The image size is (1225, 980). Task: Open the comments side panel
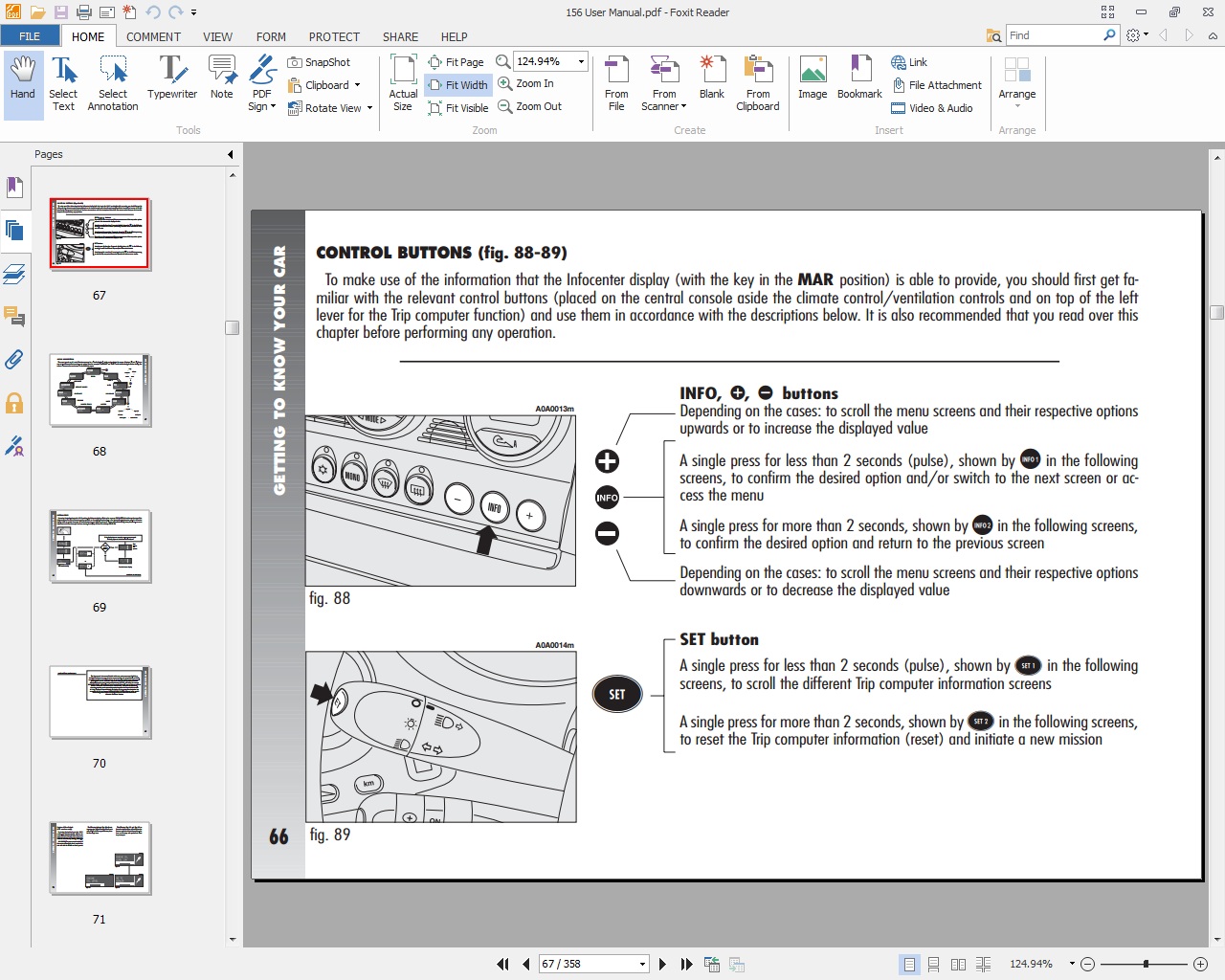tap(14, 316)
